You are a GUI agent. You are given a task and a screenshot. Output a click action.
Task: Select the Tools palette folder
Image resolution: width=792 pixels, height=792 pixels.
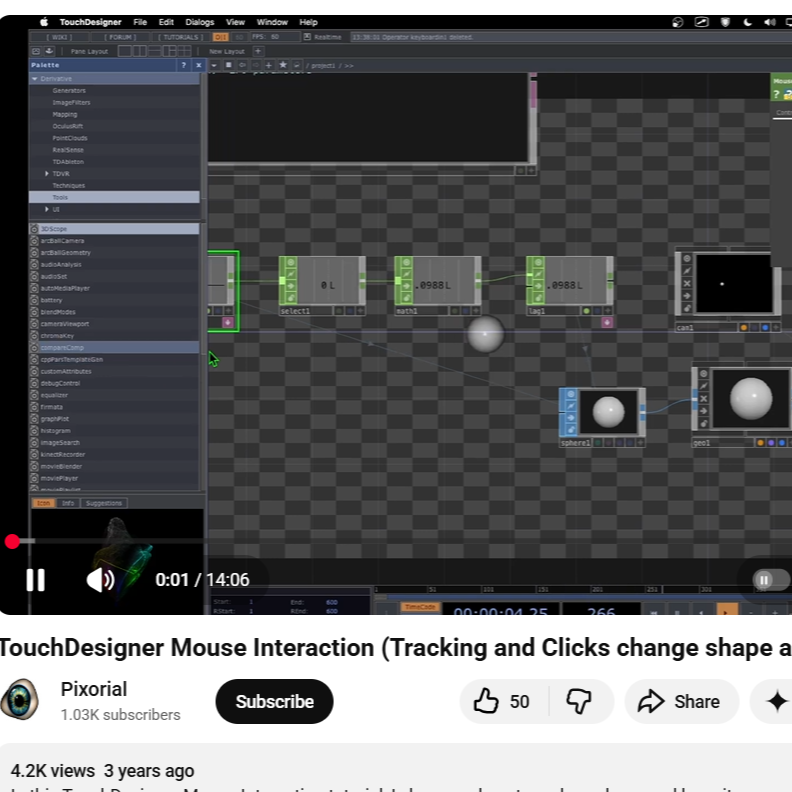114,197
